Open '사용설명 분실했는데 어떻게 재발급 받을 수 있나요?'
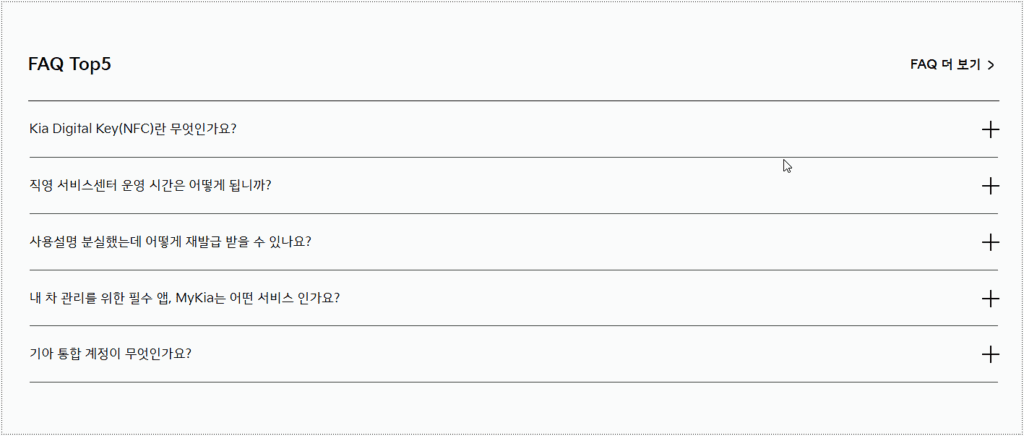Image resolution: width=1024 pixels, height=436 pixels. click(170, 241)
